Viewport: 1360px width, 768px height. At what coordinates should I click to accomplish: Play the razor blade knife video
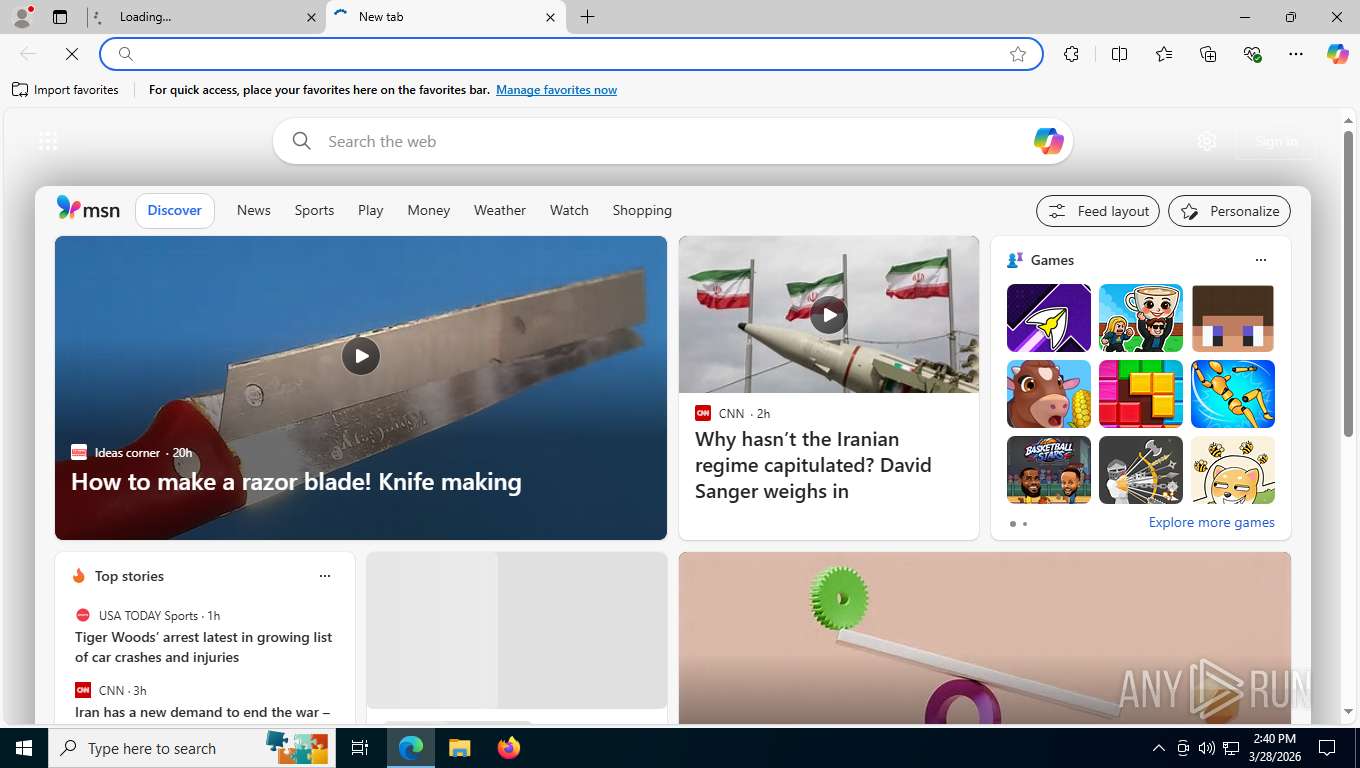tap(361, 356)
